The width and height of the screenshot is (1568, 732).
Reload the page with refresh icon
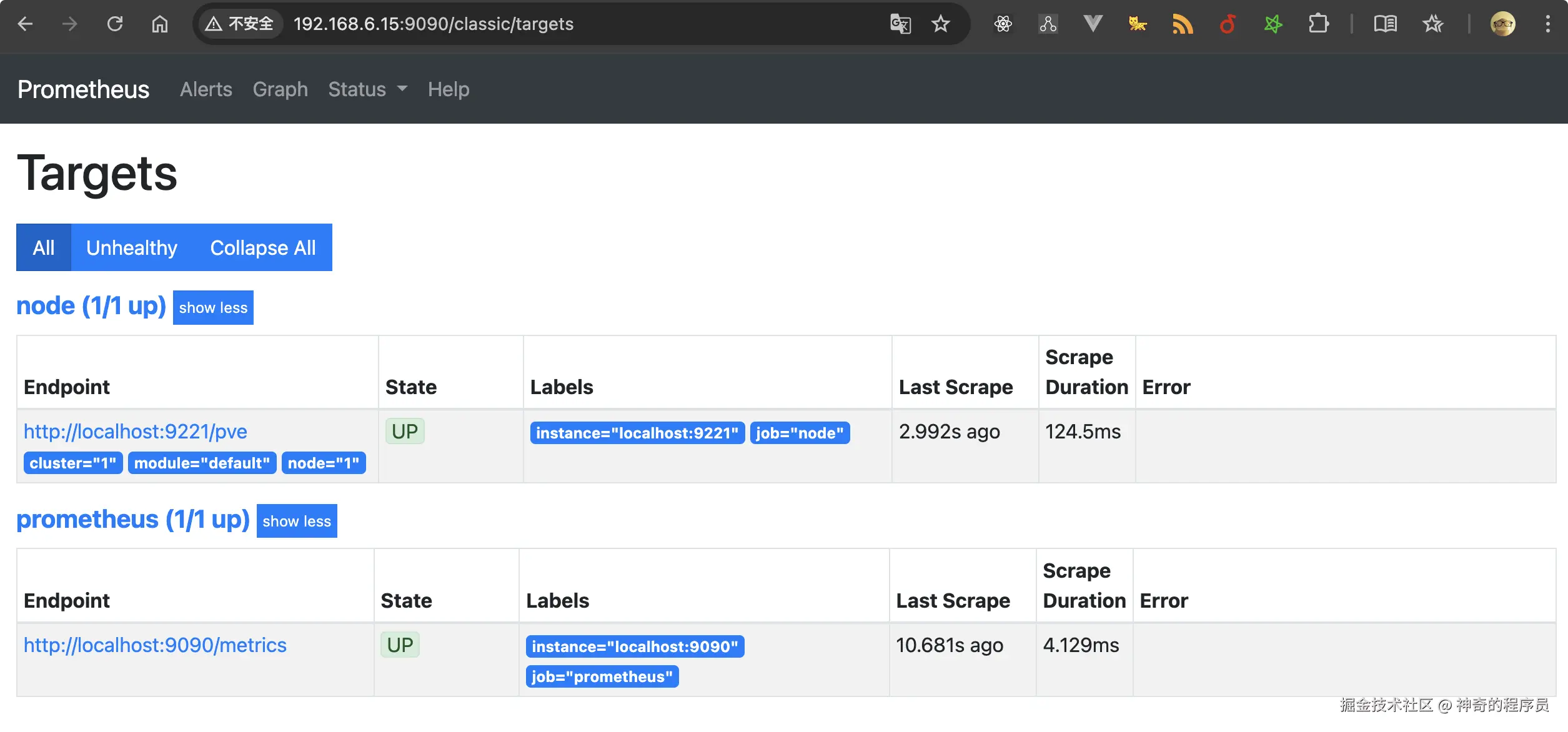(115, 24)
